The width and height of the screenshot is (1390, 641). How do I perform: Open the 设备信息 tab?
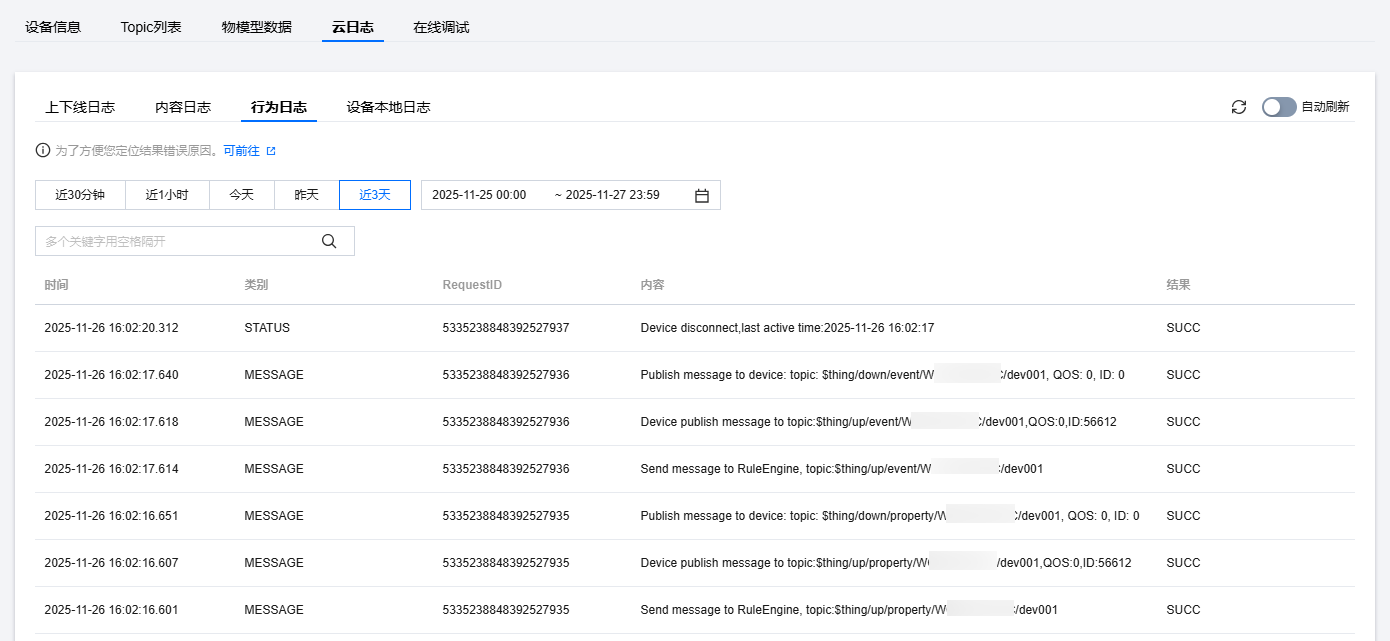[x=53, y=27]
